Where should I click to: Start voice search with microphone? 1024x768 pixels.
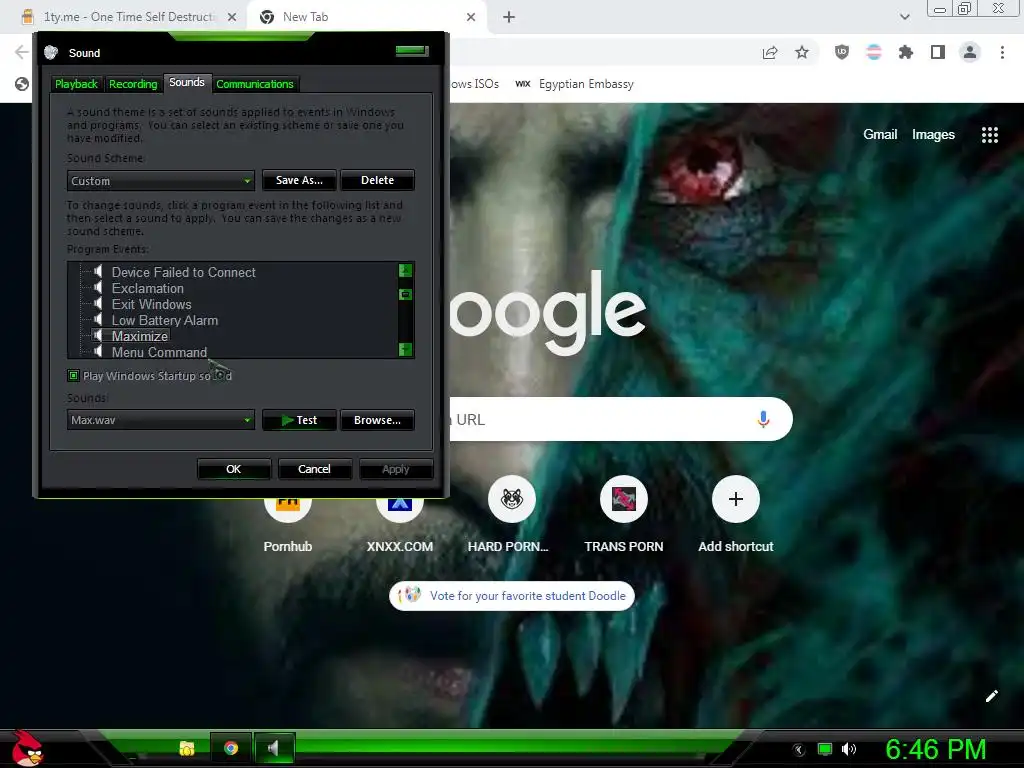[x=763, y=419]
